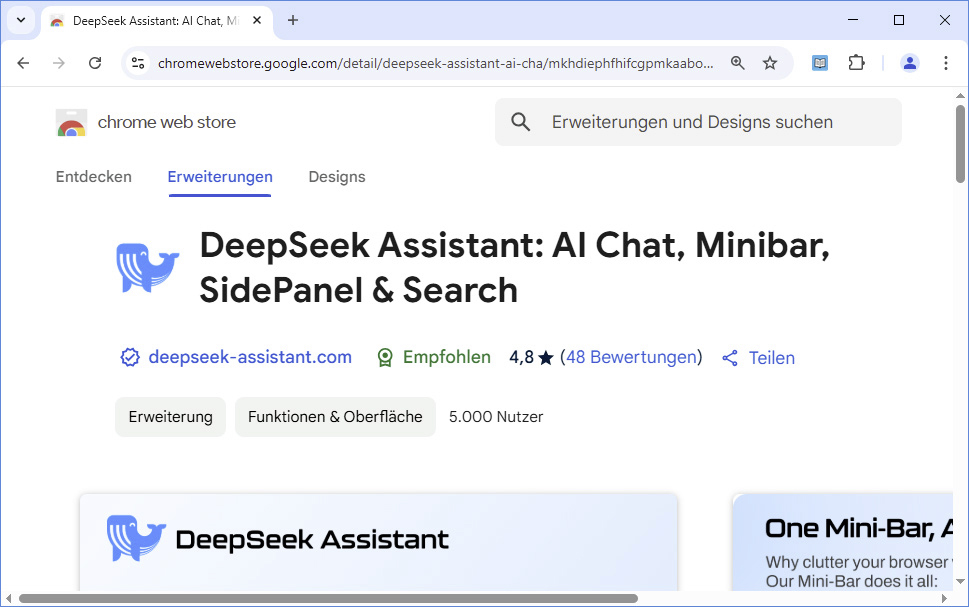Click the share icon beside Teilen

tap(730, 358)
